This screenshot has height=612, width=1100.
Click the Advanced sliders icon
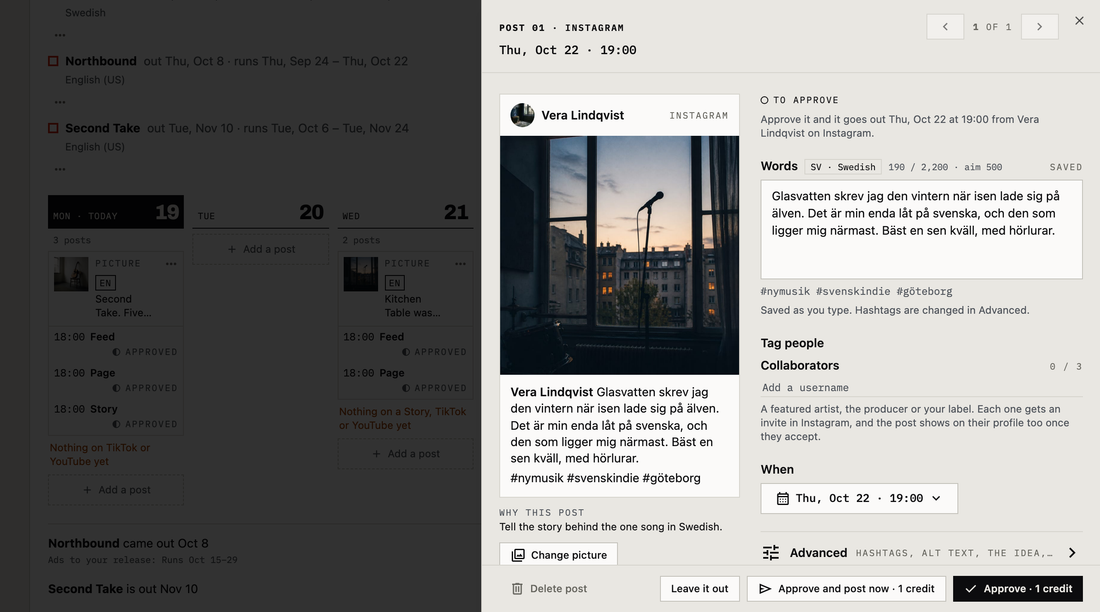pyautogui.click(x=771, y=553)
